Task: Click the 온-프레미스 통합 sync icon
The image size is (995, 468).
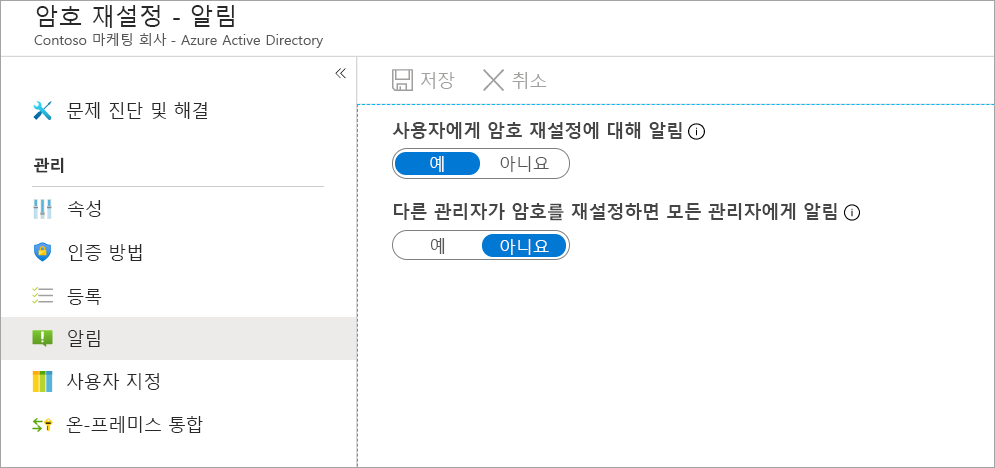Action: [x=42, y=425]
